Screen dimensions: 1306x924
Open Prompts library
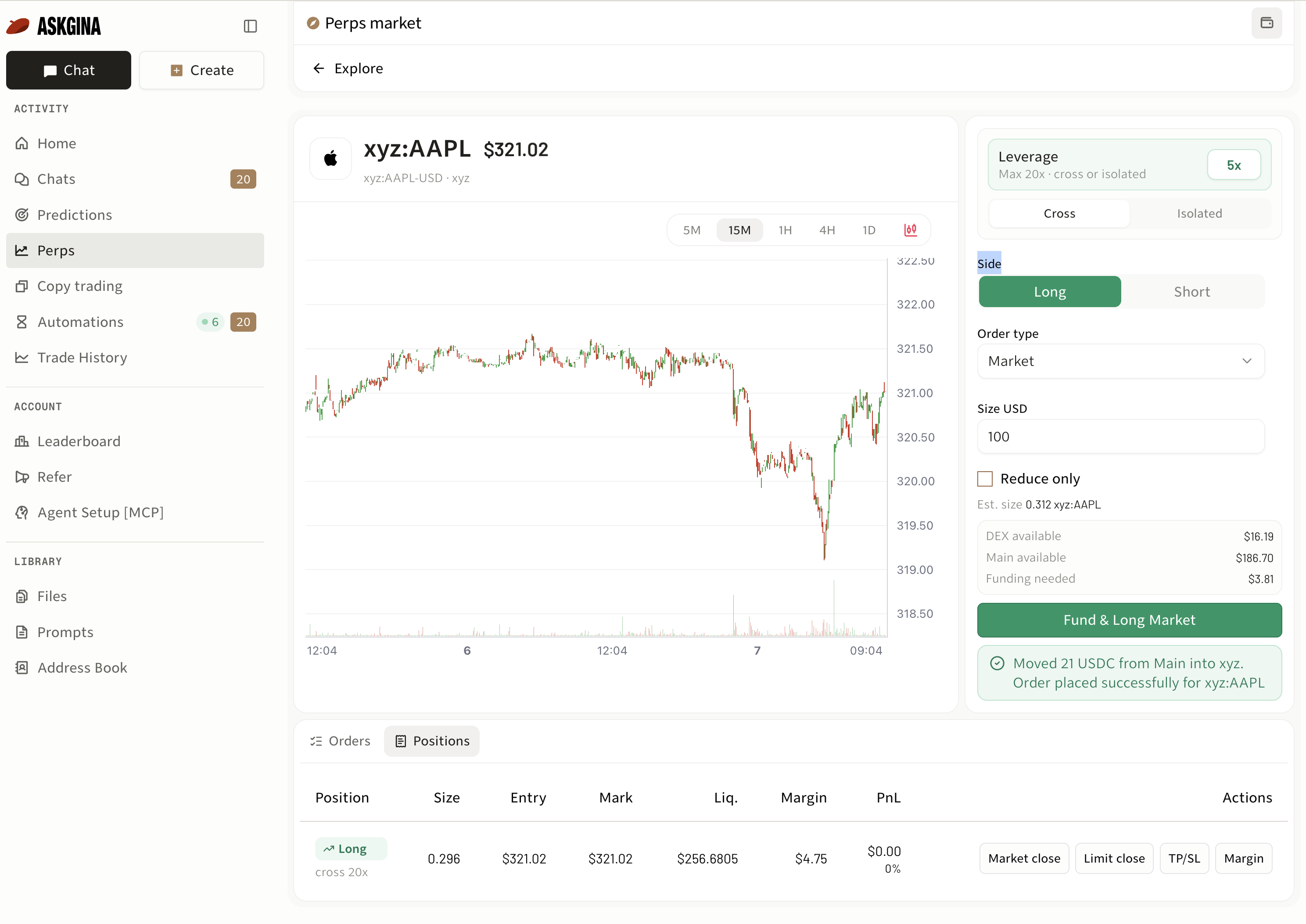pyautogui.click(x=135, y=632)
